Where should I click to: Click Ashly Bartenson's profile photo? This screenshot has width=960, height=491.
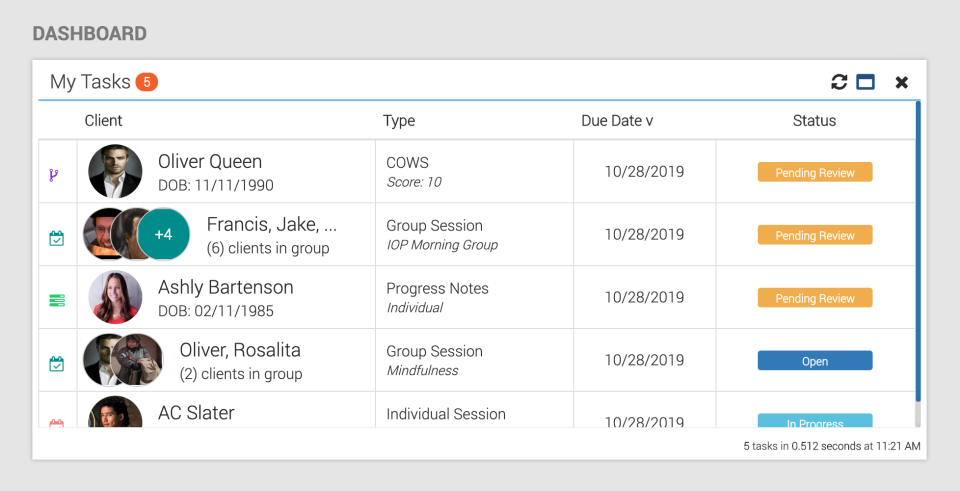[115, 297]
